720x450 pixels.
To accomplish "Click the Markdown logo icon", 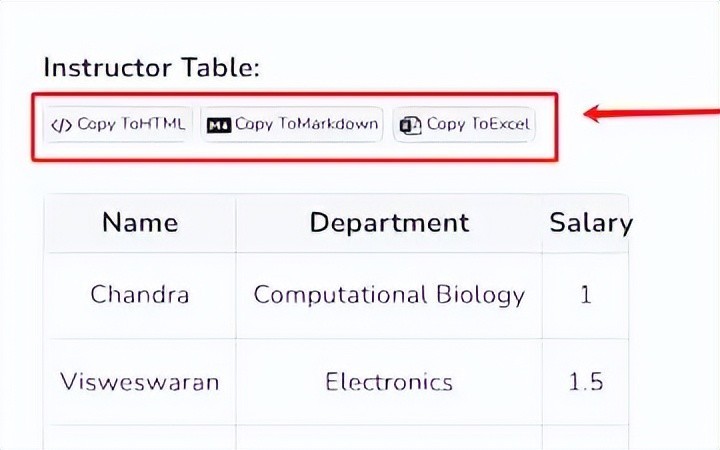I will click(218, 125).
